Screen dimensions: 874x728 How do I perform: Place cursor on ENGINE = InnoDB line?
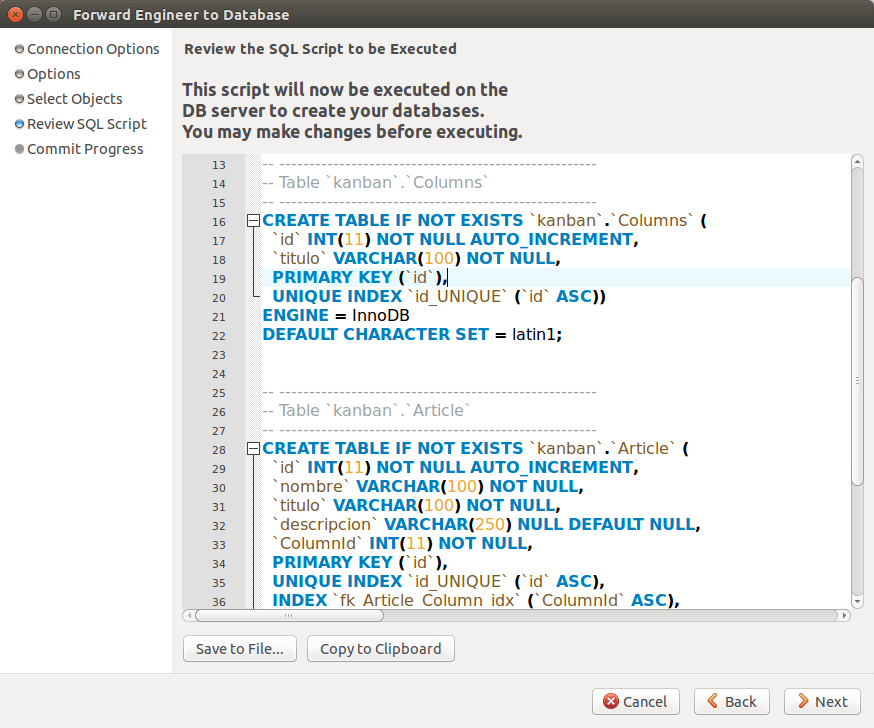pos(336,316)
